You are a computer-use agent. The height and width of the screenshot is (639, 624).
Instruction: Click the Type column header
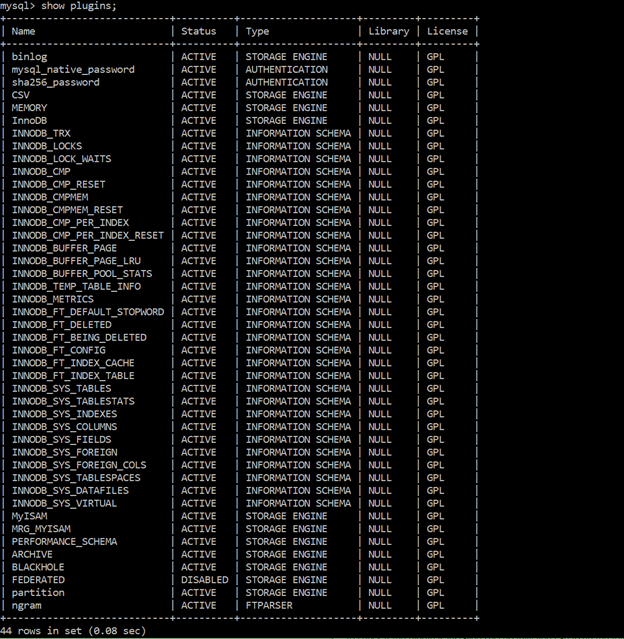[258, 31]
